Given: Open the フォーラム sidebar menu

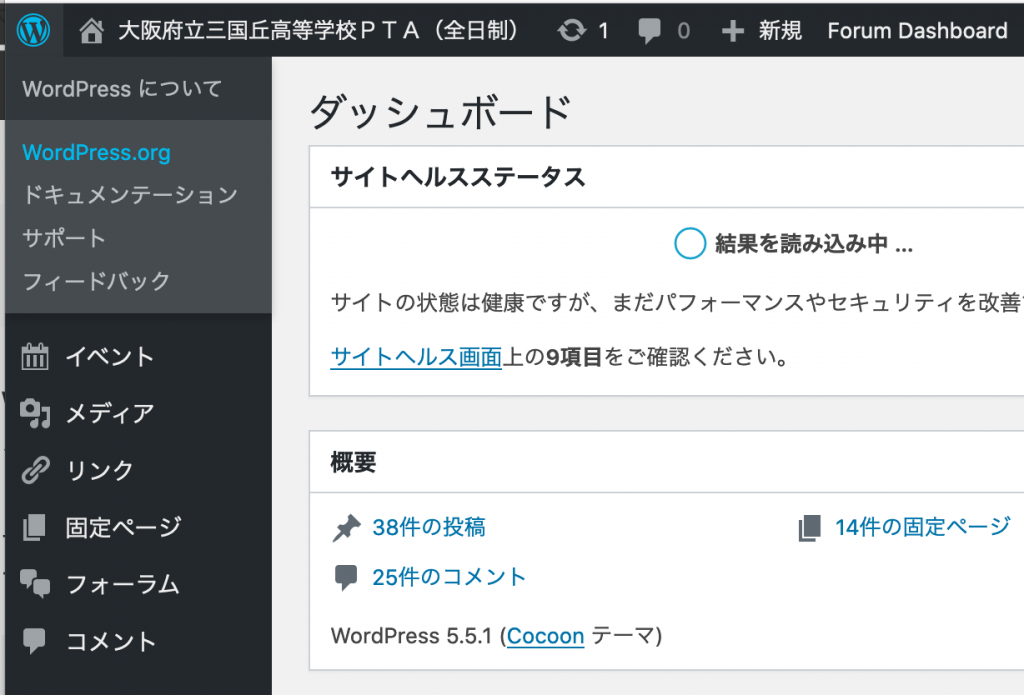Looking at the screenshot, I should pyautogui.click(x=122, y=584).
